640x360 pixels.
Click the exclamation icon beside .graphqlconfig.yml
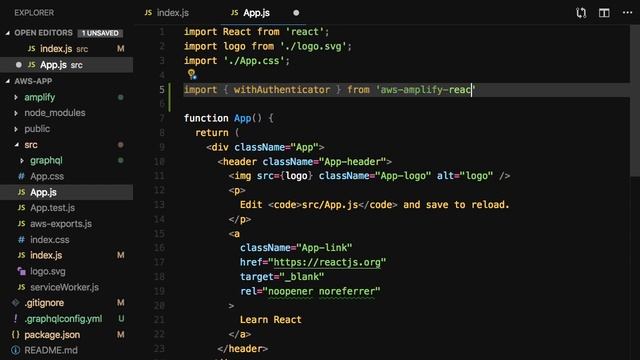pos(16,319)
